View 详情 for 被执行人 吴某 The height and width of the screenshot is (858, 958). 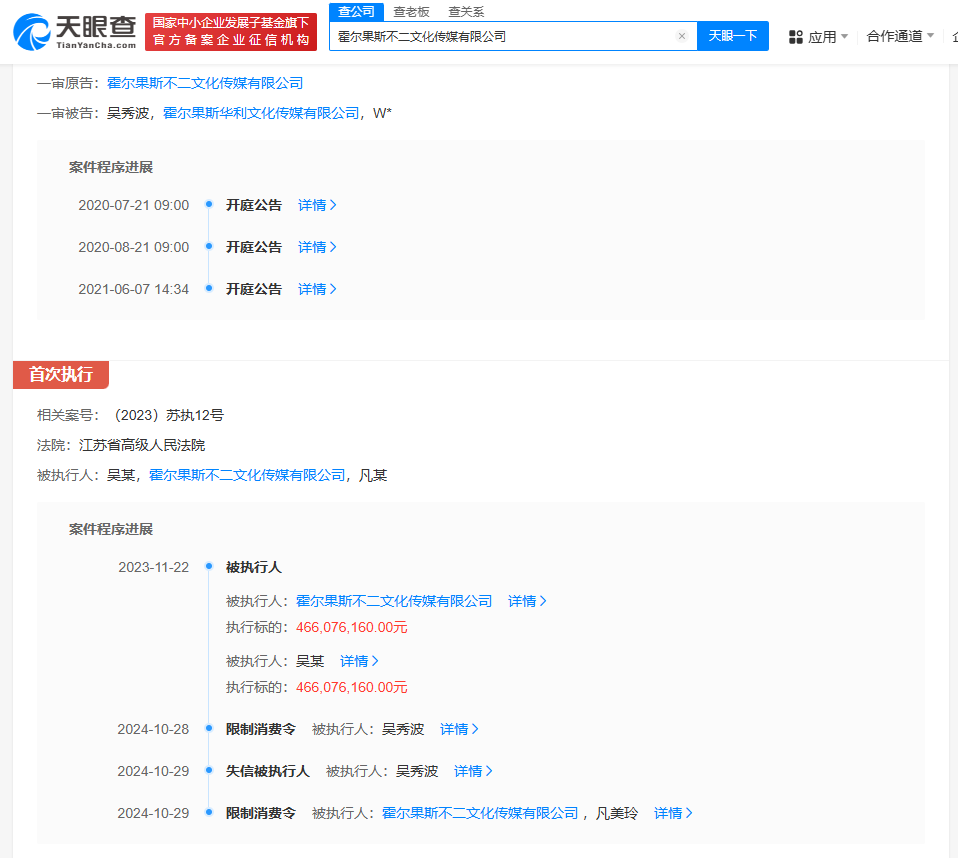pos(359,661)
